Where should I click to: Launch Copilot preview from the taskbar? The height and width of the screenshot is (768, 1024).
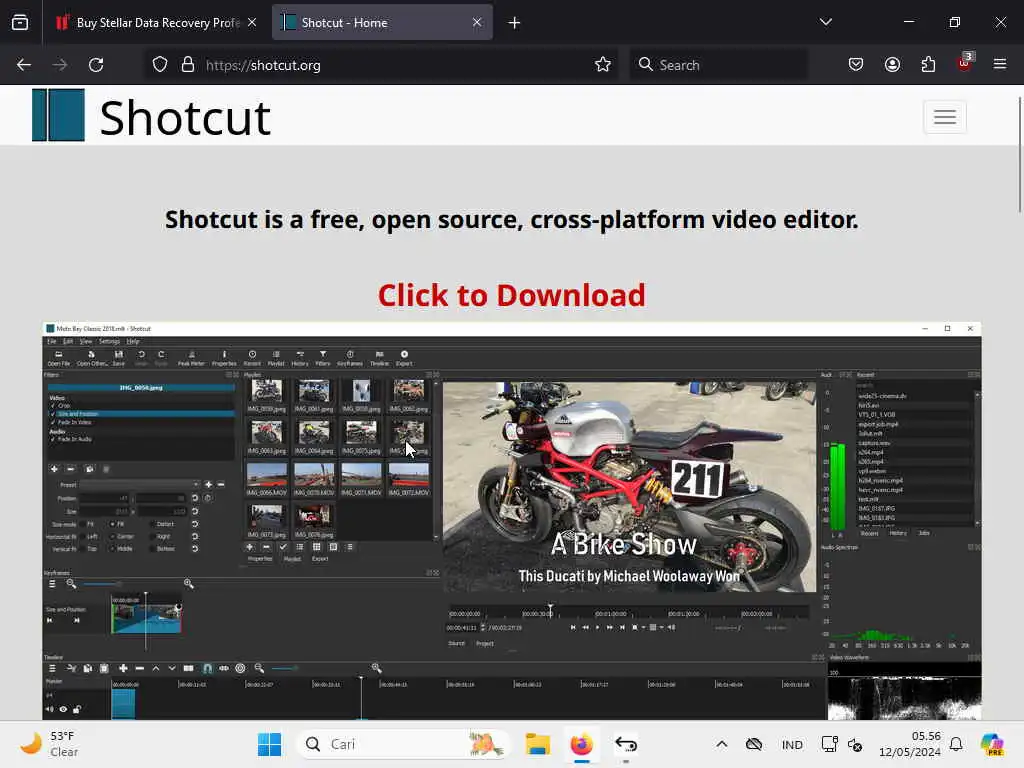[x=992, y=744]
